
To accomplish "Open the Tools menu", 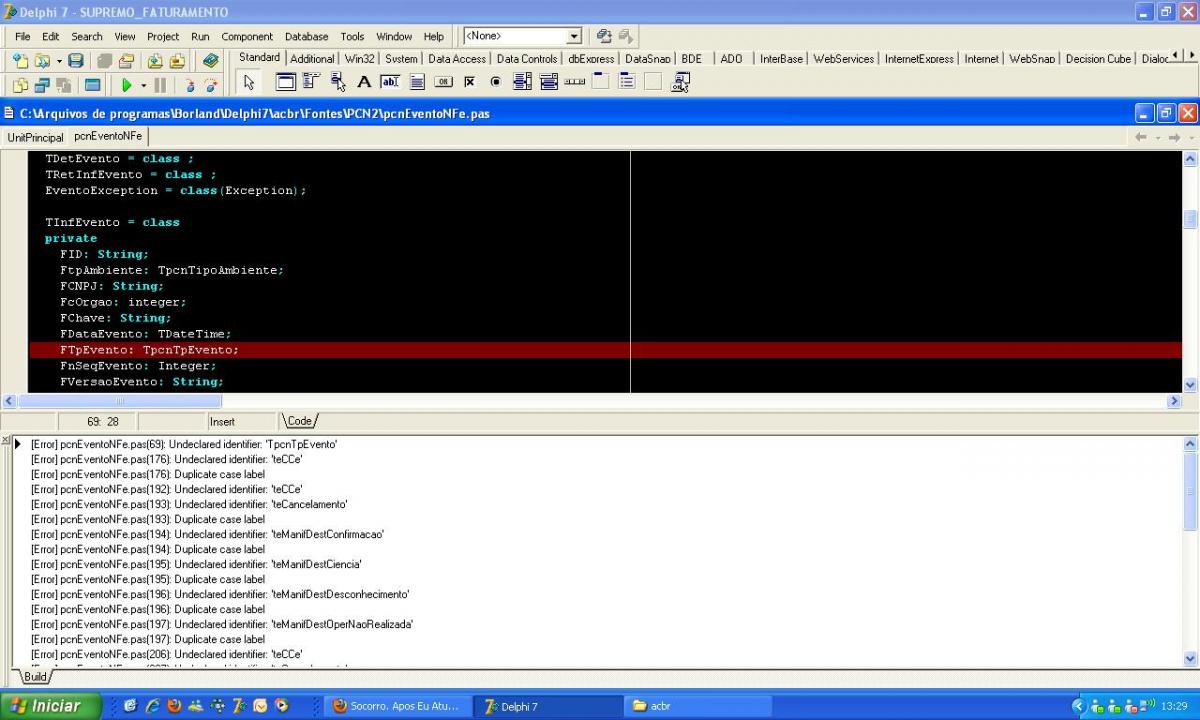I will [x=352, y=36].
